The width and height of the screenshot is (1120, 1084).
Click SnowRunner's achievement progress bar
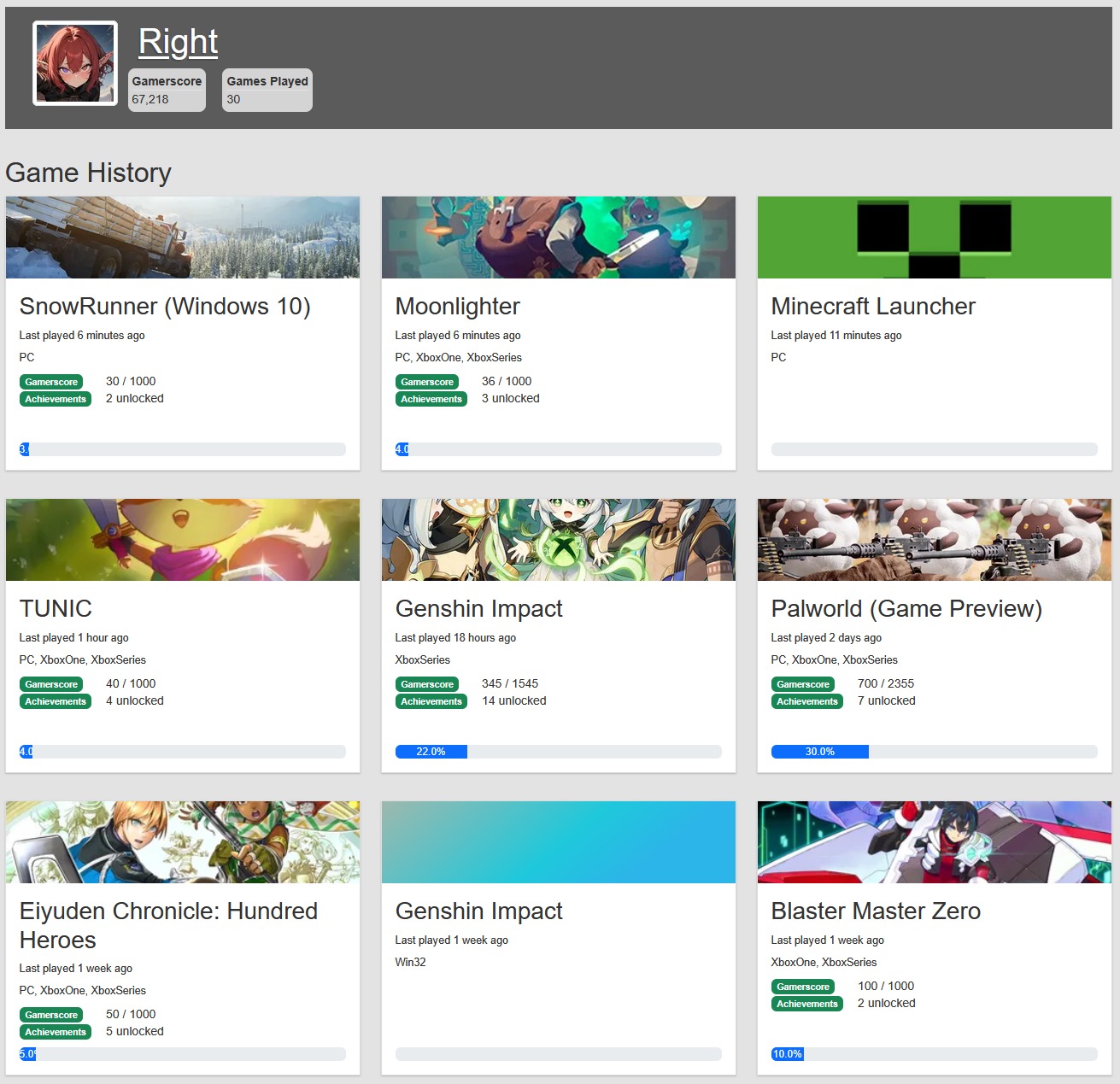[x=183, y=449]
